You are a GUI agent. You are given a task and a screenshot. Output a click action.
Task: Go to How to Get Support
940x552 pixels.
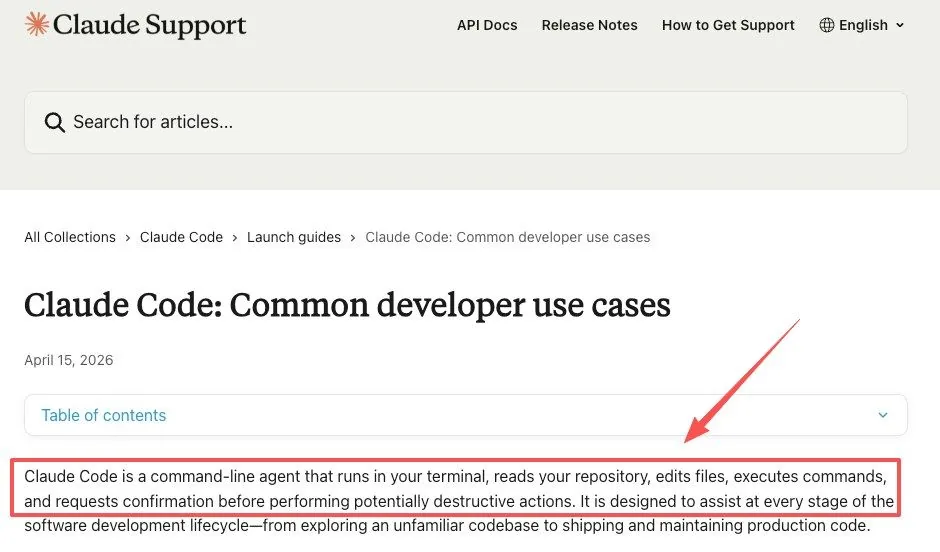(728, 25)
